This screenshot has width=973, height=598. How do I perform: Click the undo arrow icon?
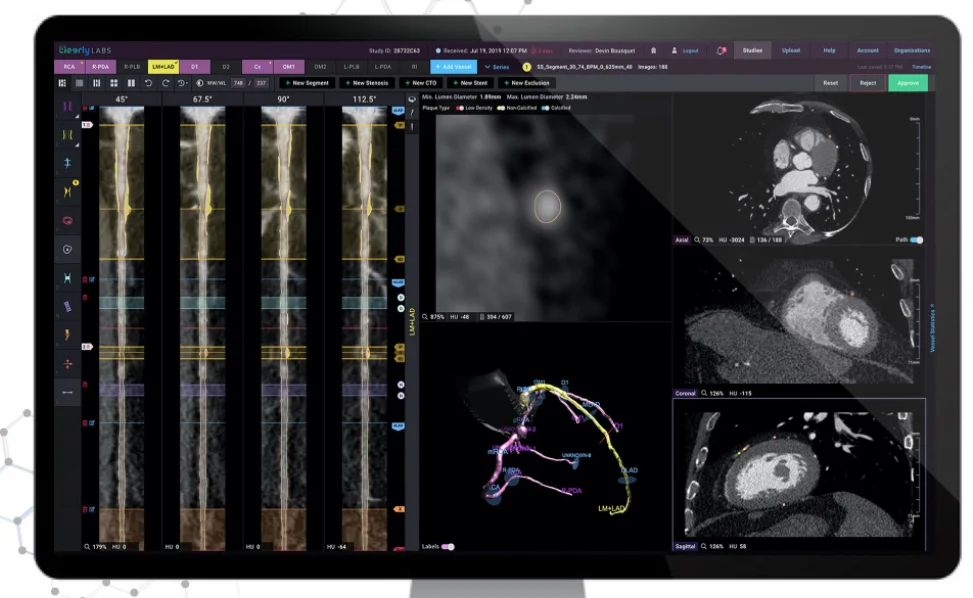point(148,83)
